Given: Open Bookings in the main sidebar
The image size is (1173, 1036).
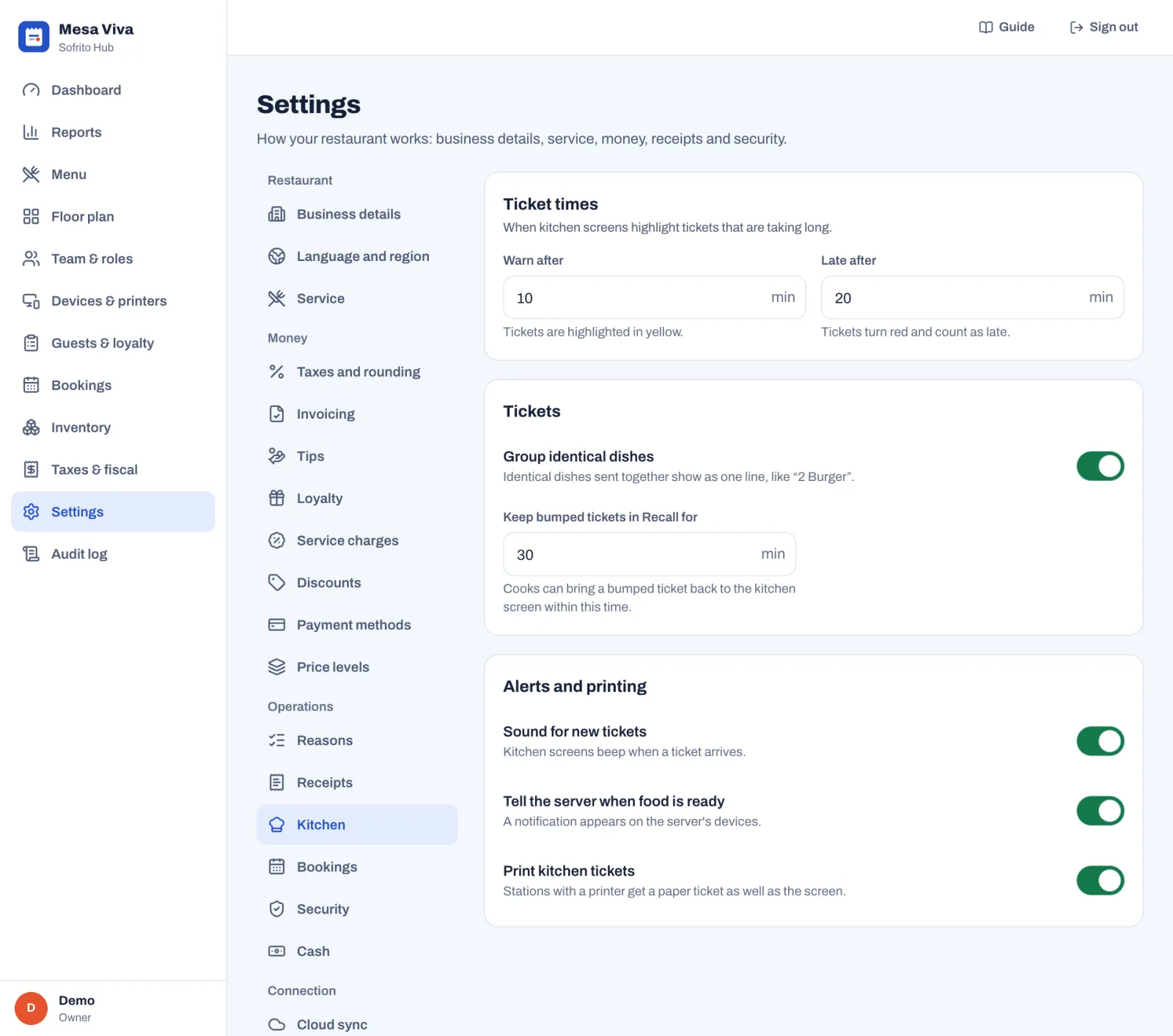Looking at the screenshot, I should (113, 385).
